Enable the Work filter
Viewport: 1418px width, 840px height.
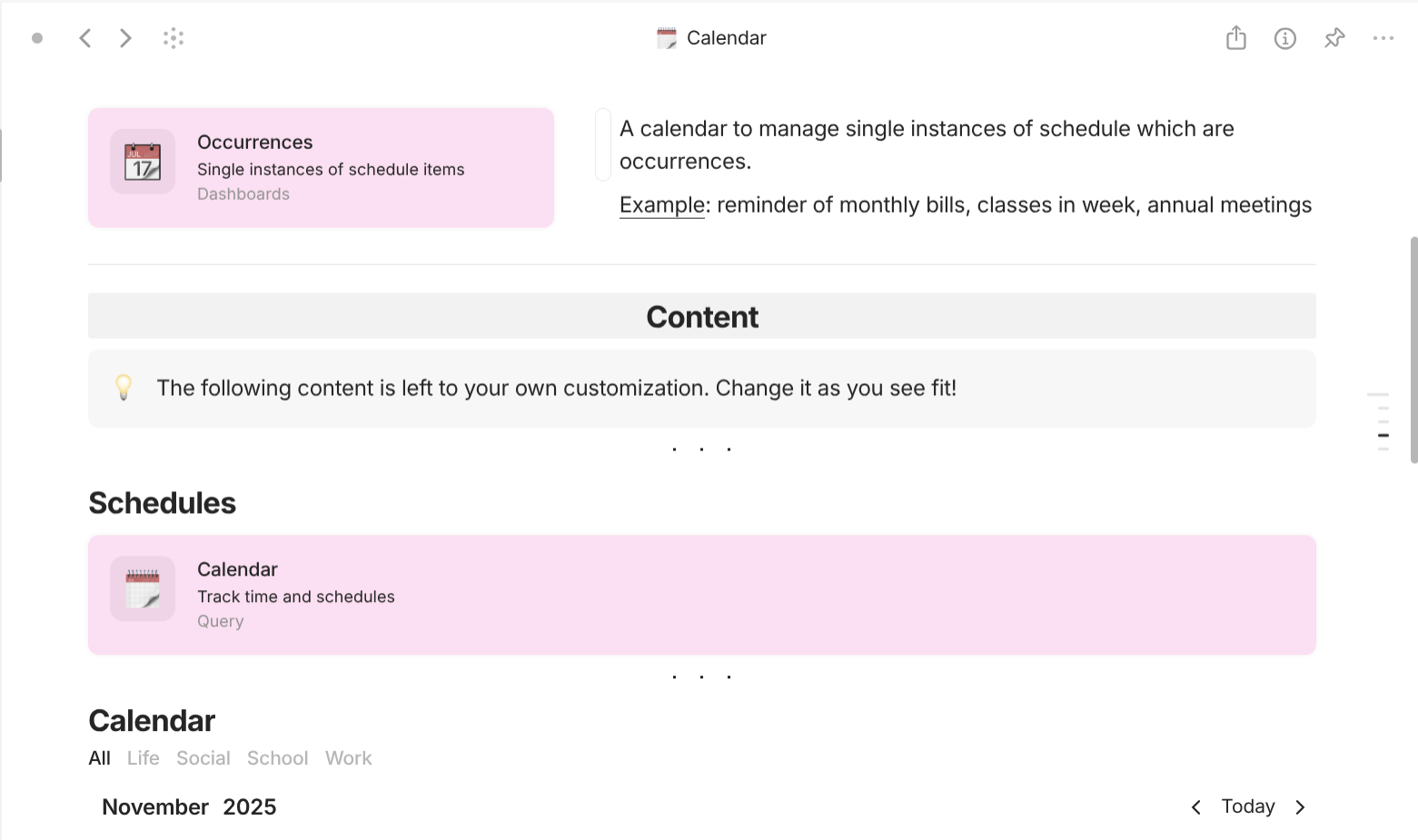click(348, 757)
